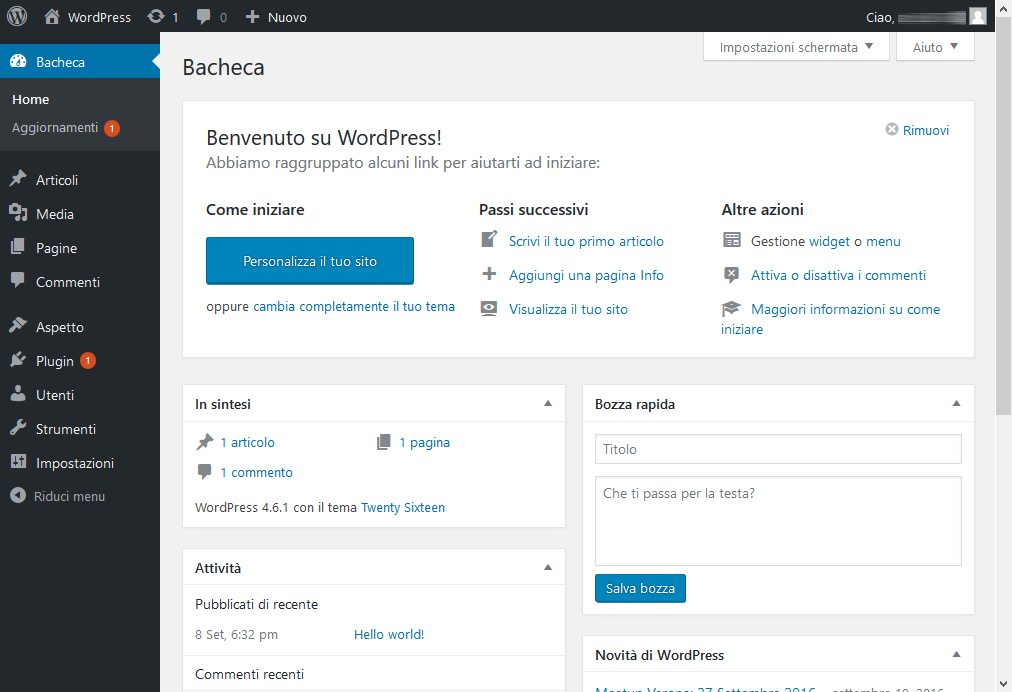Image resolution: width=1012 pixels, height=692 pixels.
Task: Open the Aiuto help dropdown
Action: pos(935,47)
